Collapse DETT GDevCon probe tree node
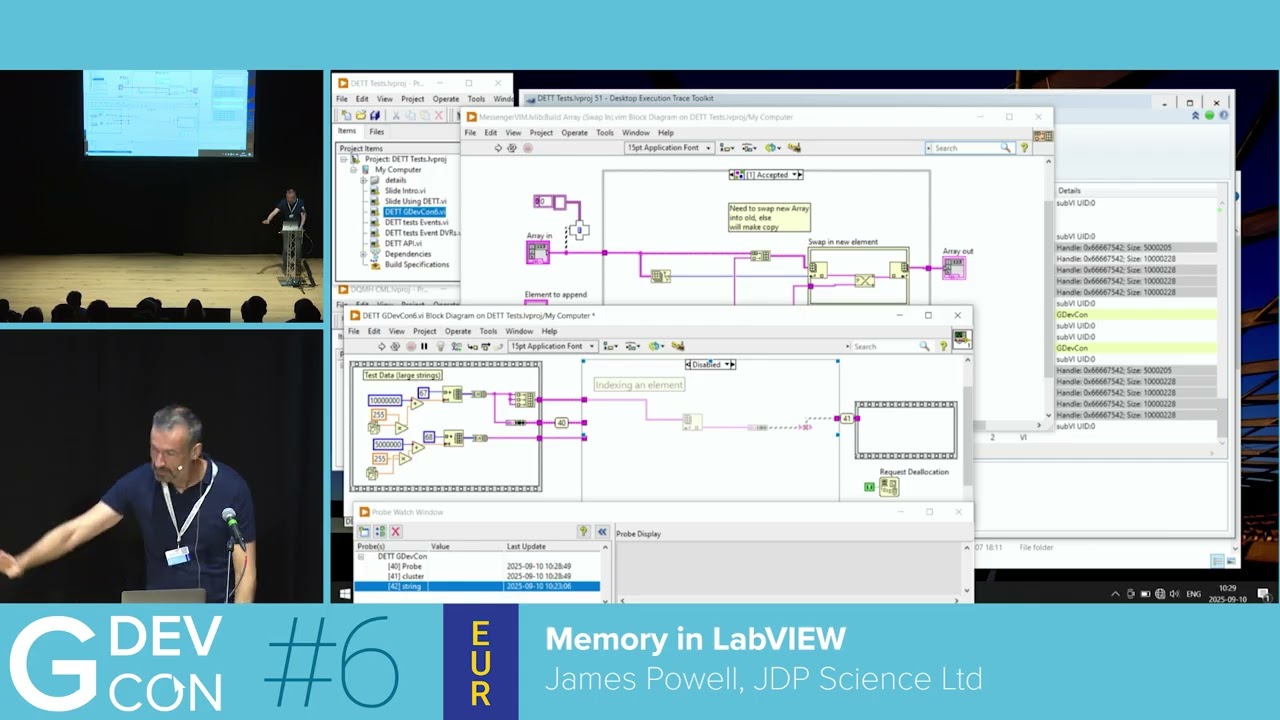The height and width of the screenshot is (720, 1280). click(361, 557)
